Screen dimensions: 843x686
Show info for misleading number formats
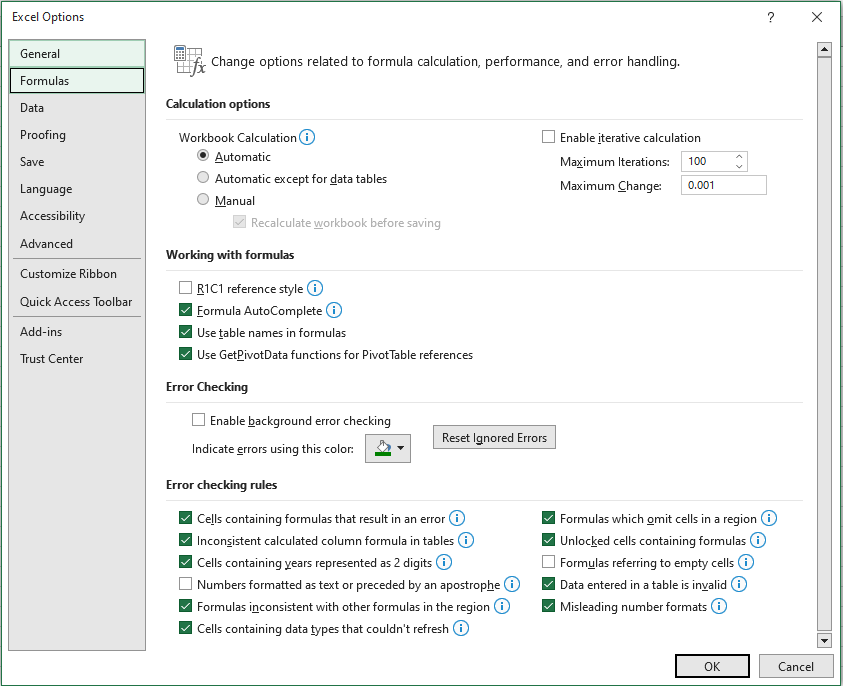[x=719, y=606]
